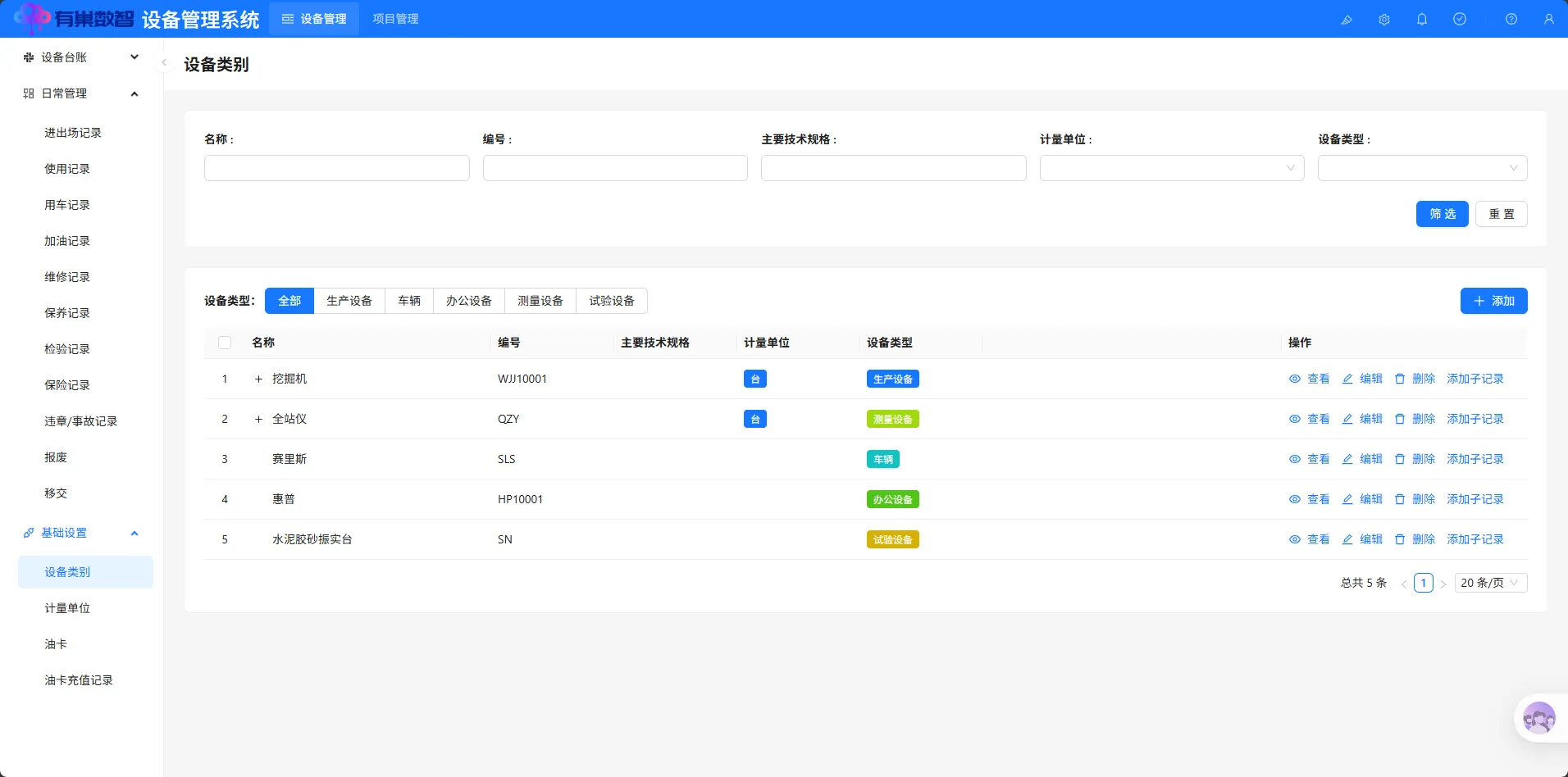Screen dimensions: 1568x777
Task: Click the 筛选 filter button
Action: pyautogui.click(x=1443, y=214)
